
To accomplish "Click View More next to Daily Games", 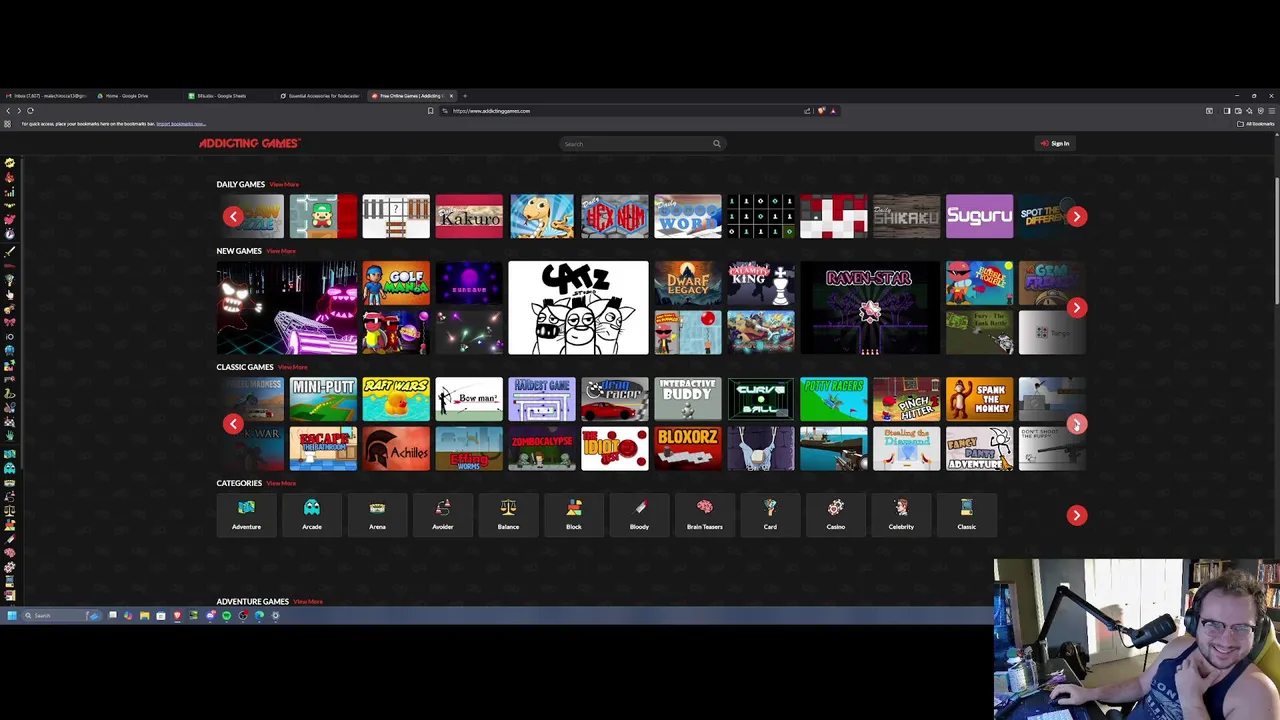I will point(284,185).
